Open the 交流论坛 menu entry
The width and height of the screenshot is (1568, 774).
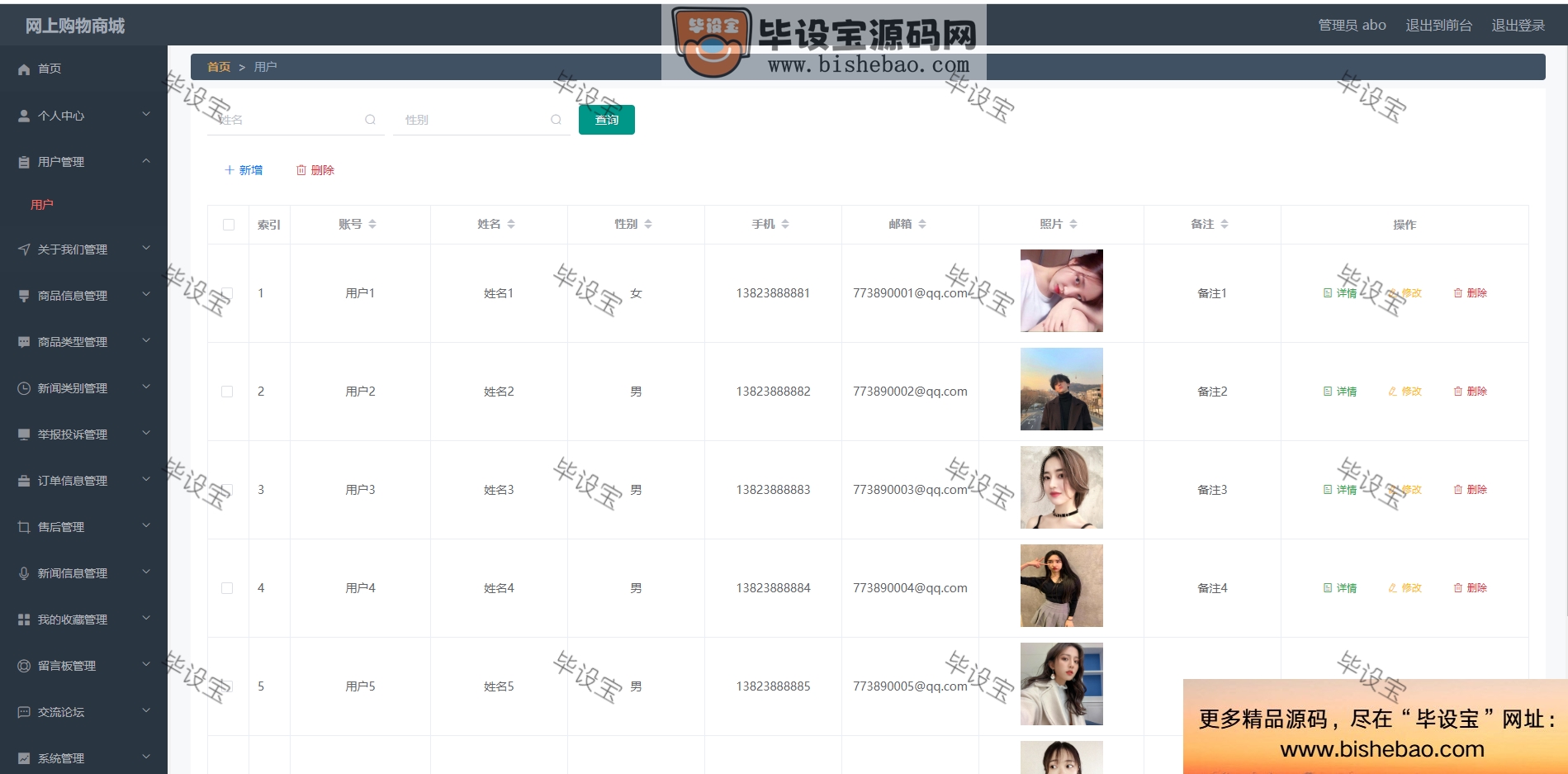point(83,712)
